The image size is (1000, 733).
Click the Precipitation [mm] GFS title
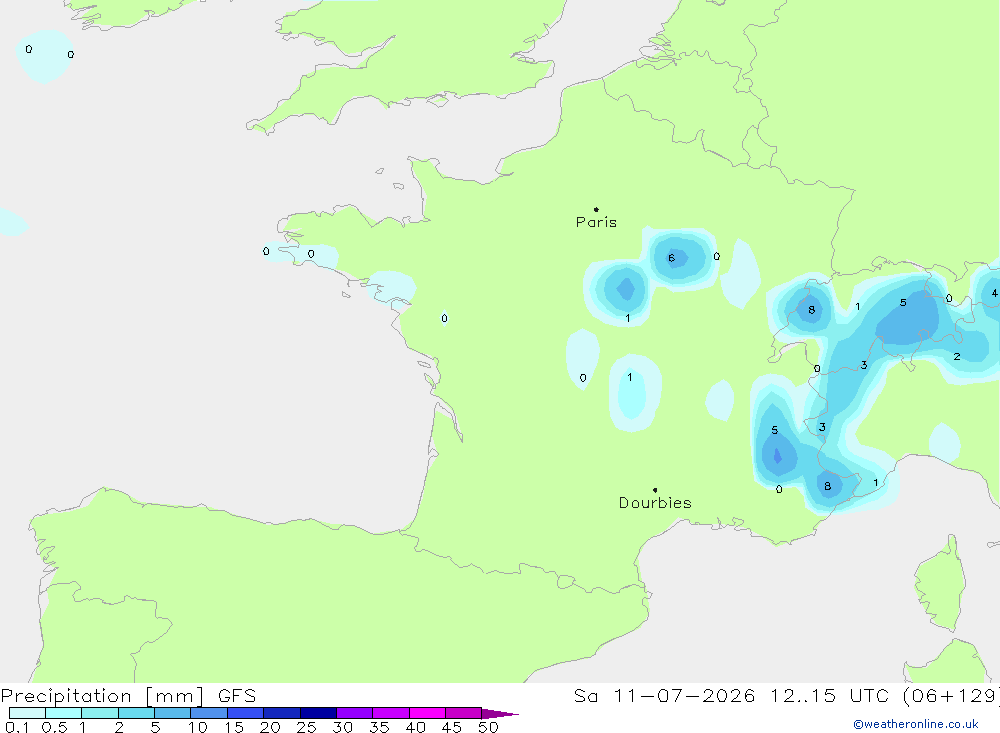pyautogui.click(x=128, y=695)
